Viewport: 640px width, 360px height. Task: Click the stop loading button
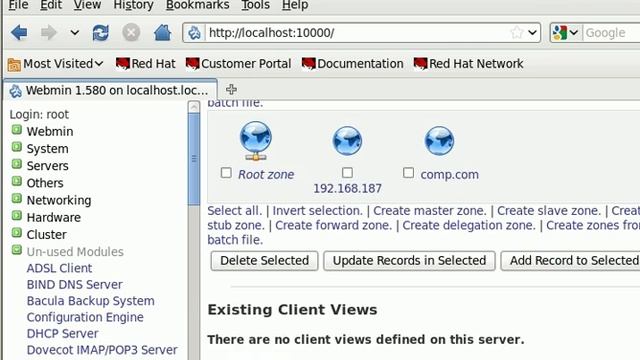pyautogui.click(x=131, y=33)
